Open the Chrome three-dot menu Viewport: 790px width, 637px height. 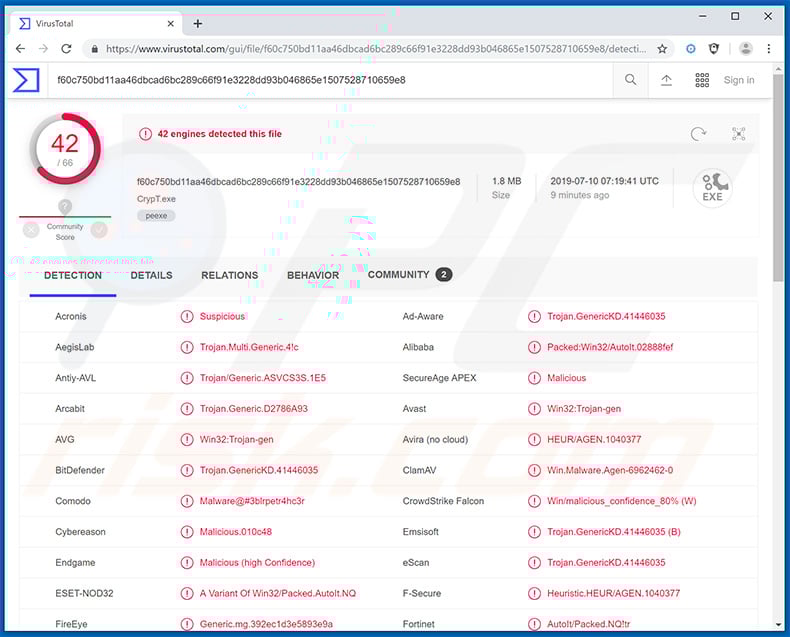pos(769,49)
